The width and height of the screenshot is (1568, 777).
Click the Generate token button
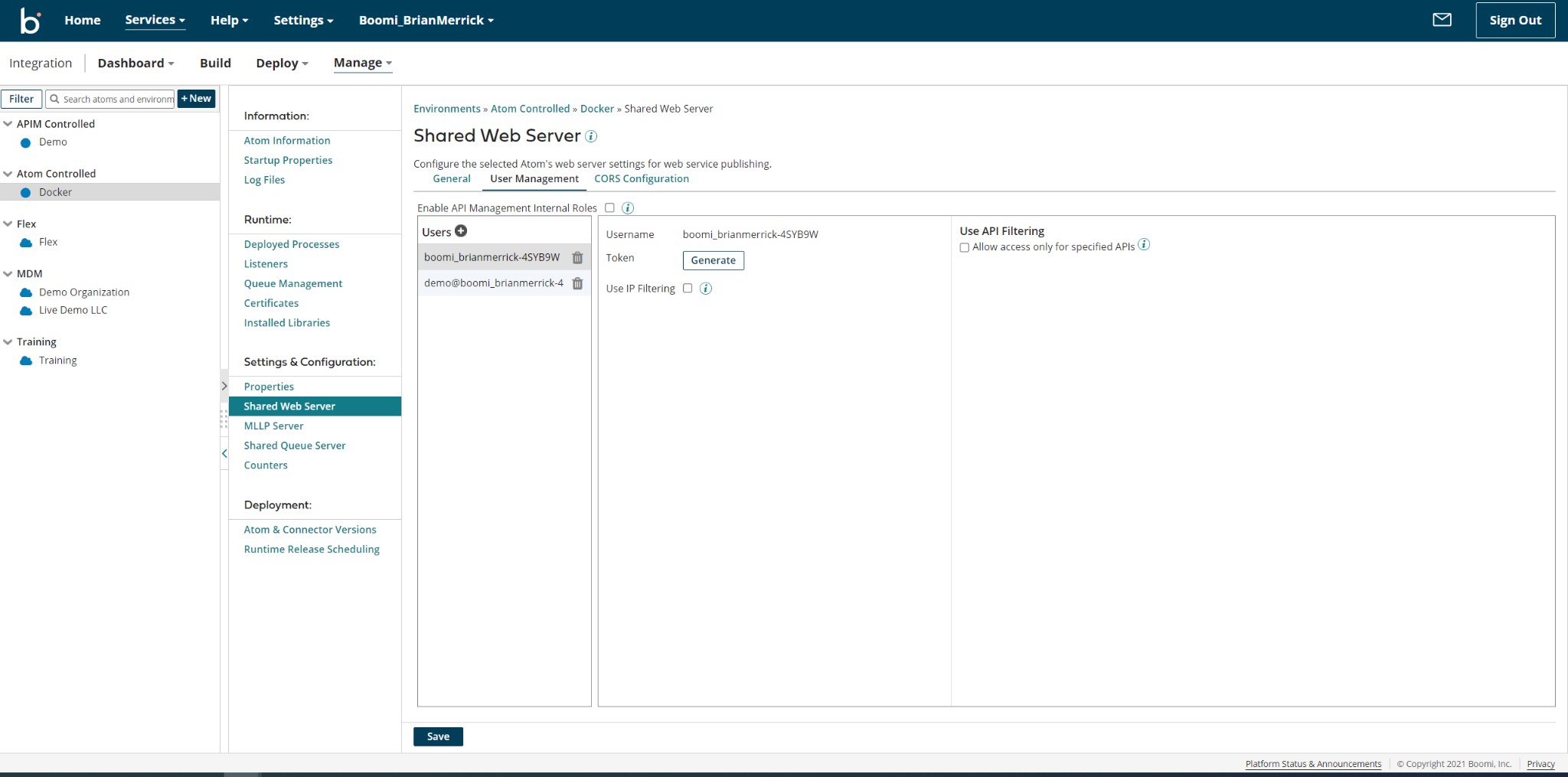(x=713, y=260)
